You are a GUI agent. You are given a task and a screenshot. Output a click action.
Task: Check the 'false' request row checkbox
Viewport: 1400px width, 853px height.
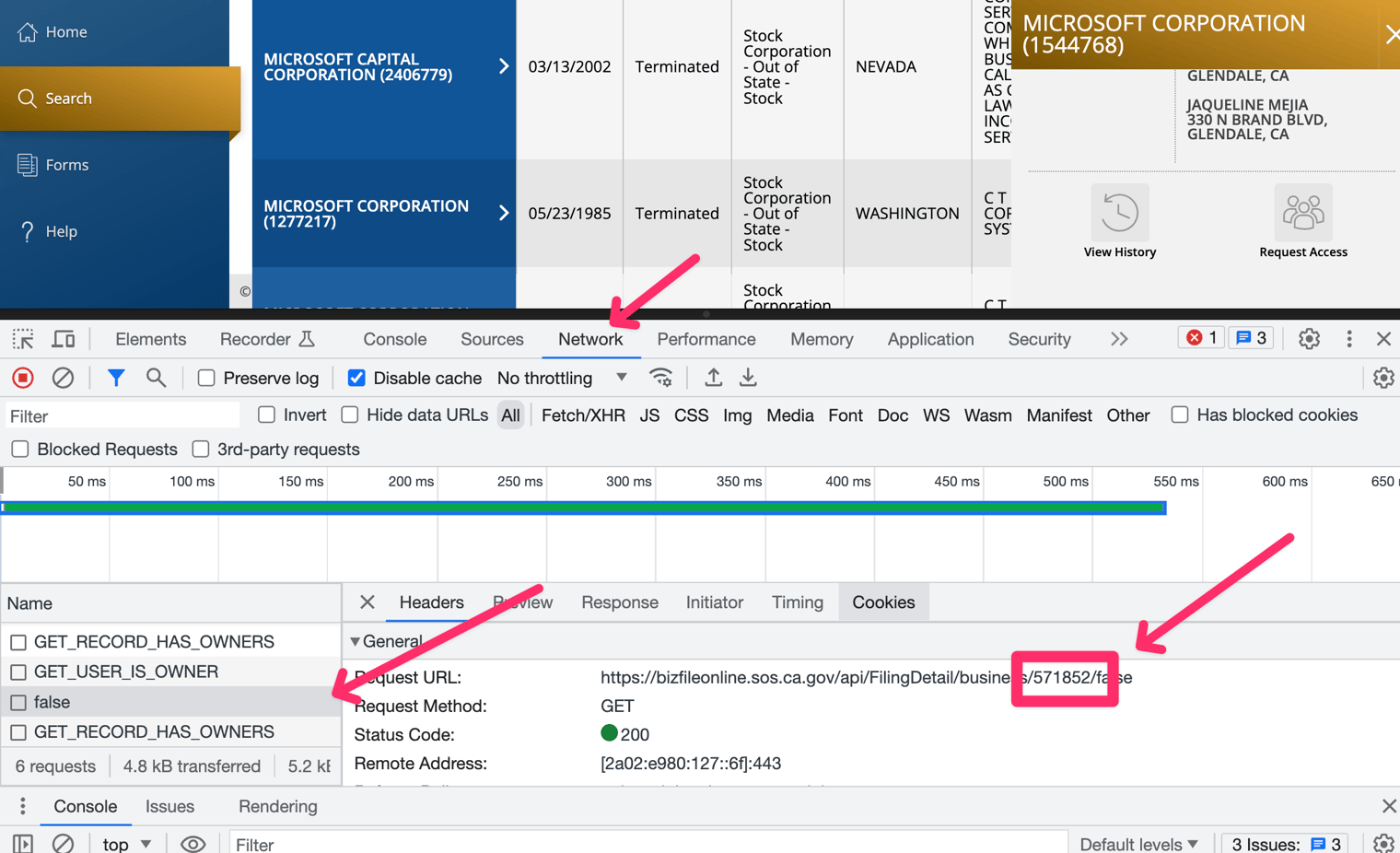point(18,702)
